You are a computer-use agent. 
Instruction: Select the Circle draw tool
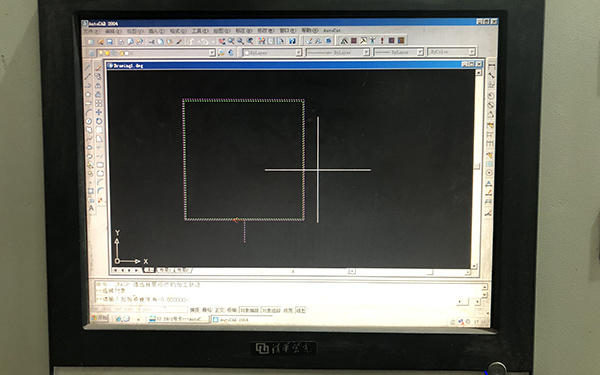tap(88, 121)
